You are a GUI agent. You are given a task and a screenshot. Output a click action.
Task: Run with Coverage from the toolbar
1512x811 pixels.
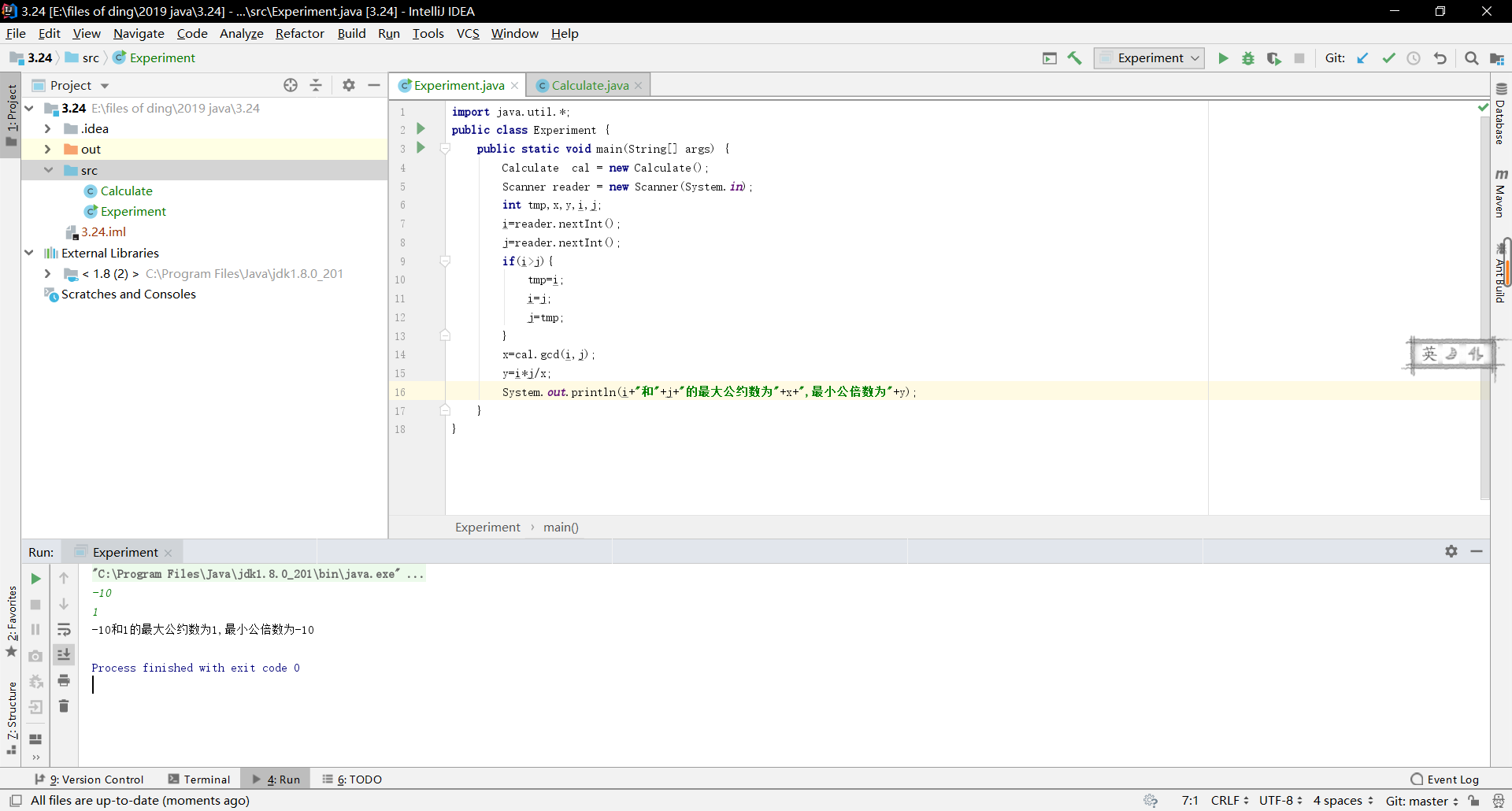1273,58
